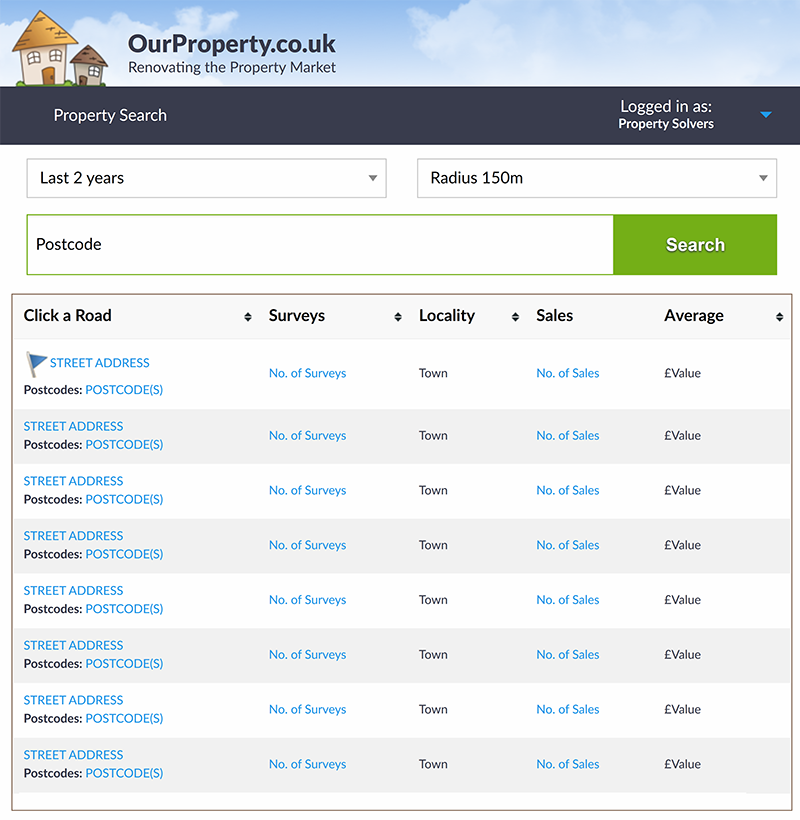Click the green Search button
Screen dimensions: 800x820
coord(695,244)
